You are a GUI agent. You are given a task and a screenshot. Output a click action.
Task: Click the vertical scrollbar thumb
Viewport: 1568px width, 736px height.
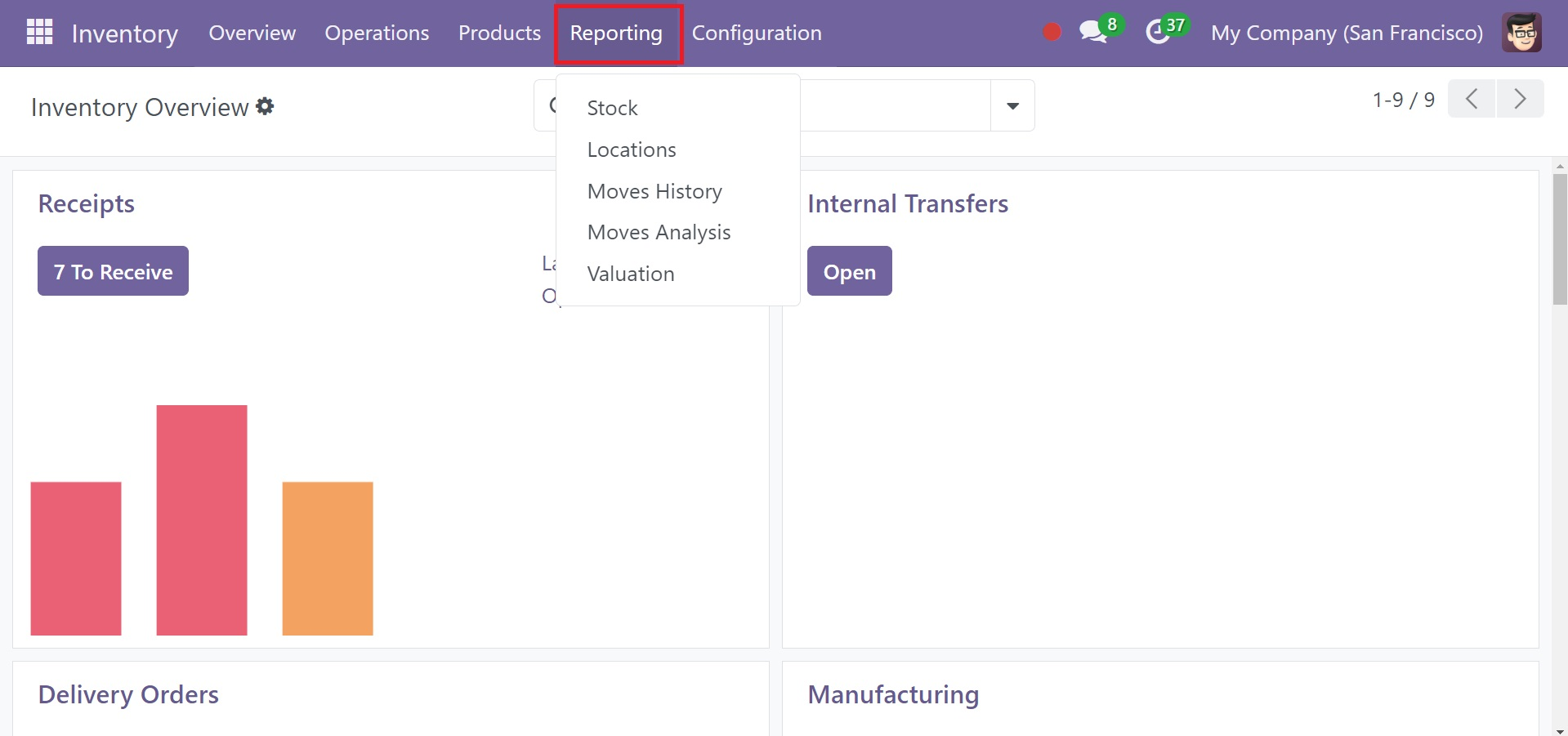click(x=1560, y=239)
